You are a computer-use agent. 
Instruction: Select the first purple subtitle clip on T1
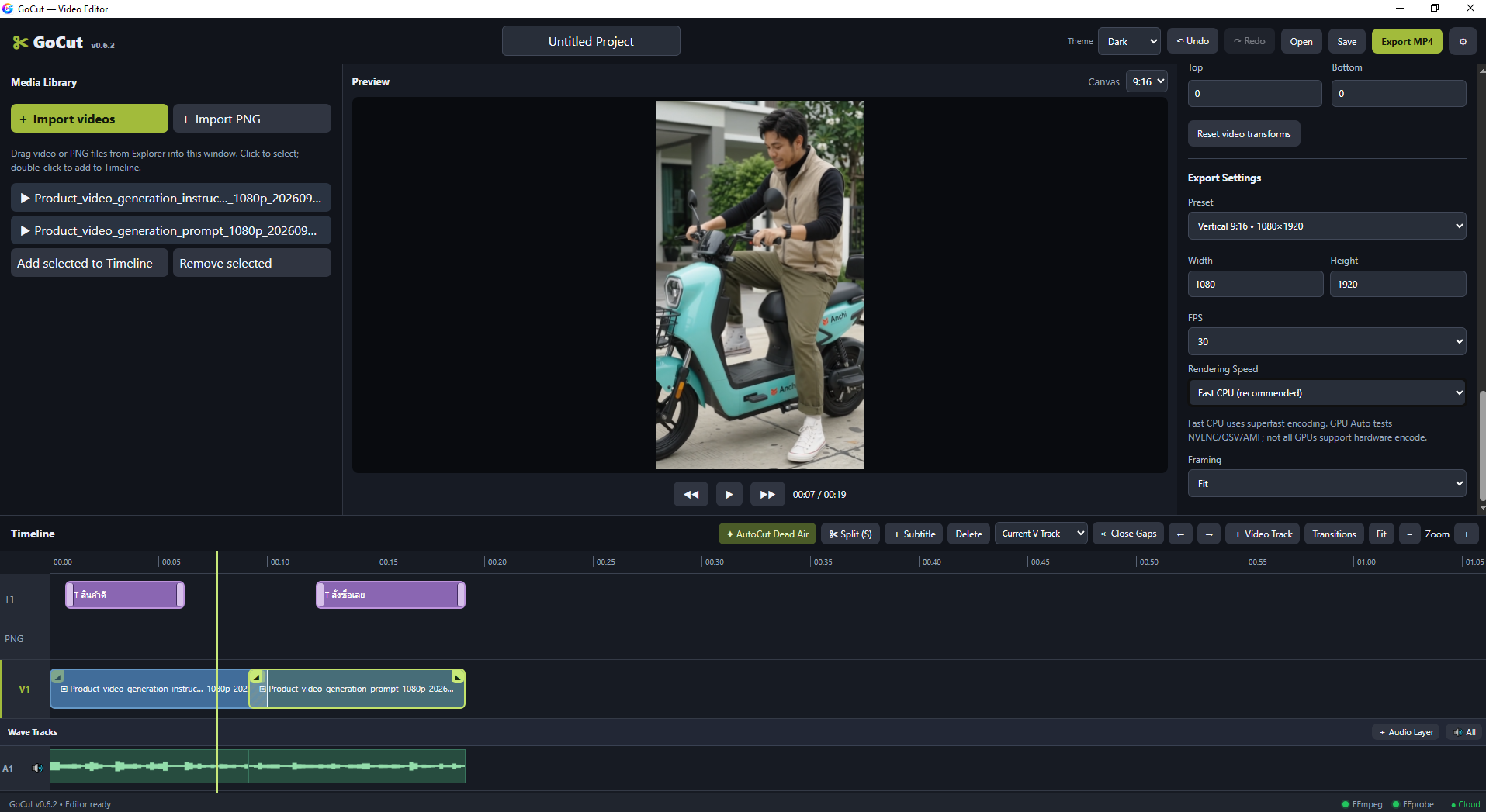pyautogui.click(x=125, y=595)
